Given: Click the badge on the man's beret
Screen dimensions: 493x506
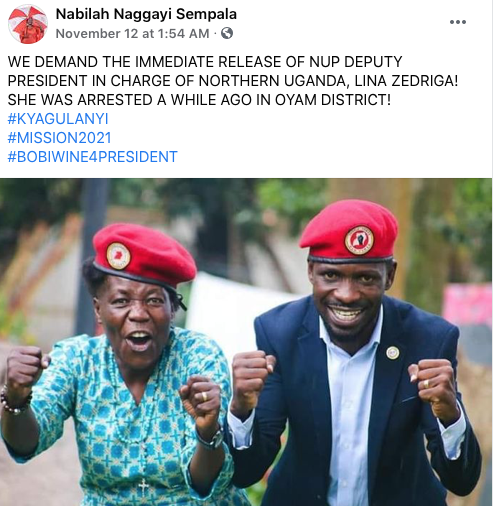Looking at the screenshot, I should [x=359, y=240].
